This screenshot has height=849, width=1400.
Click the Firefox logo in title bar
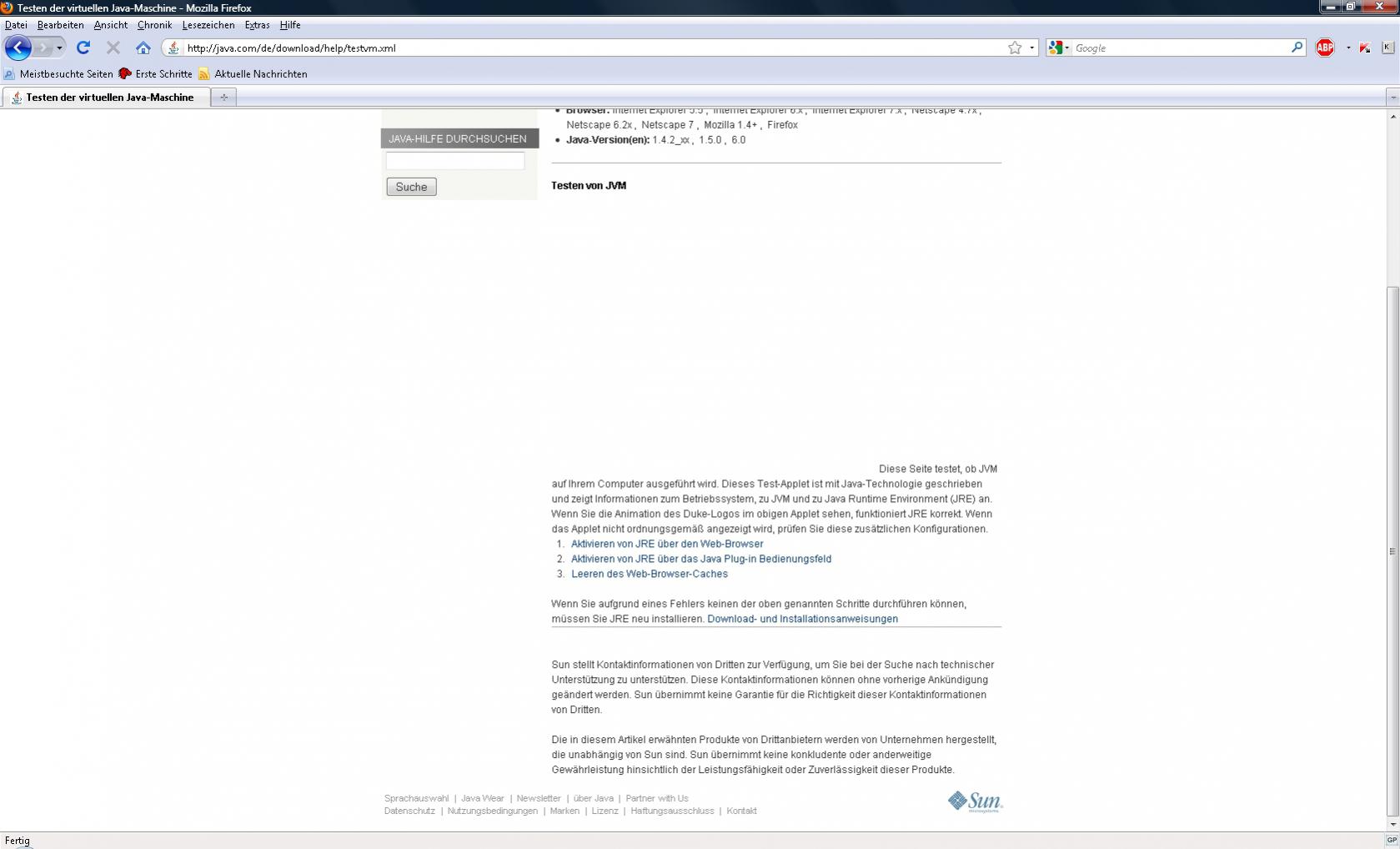(7, 8)
